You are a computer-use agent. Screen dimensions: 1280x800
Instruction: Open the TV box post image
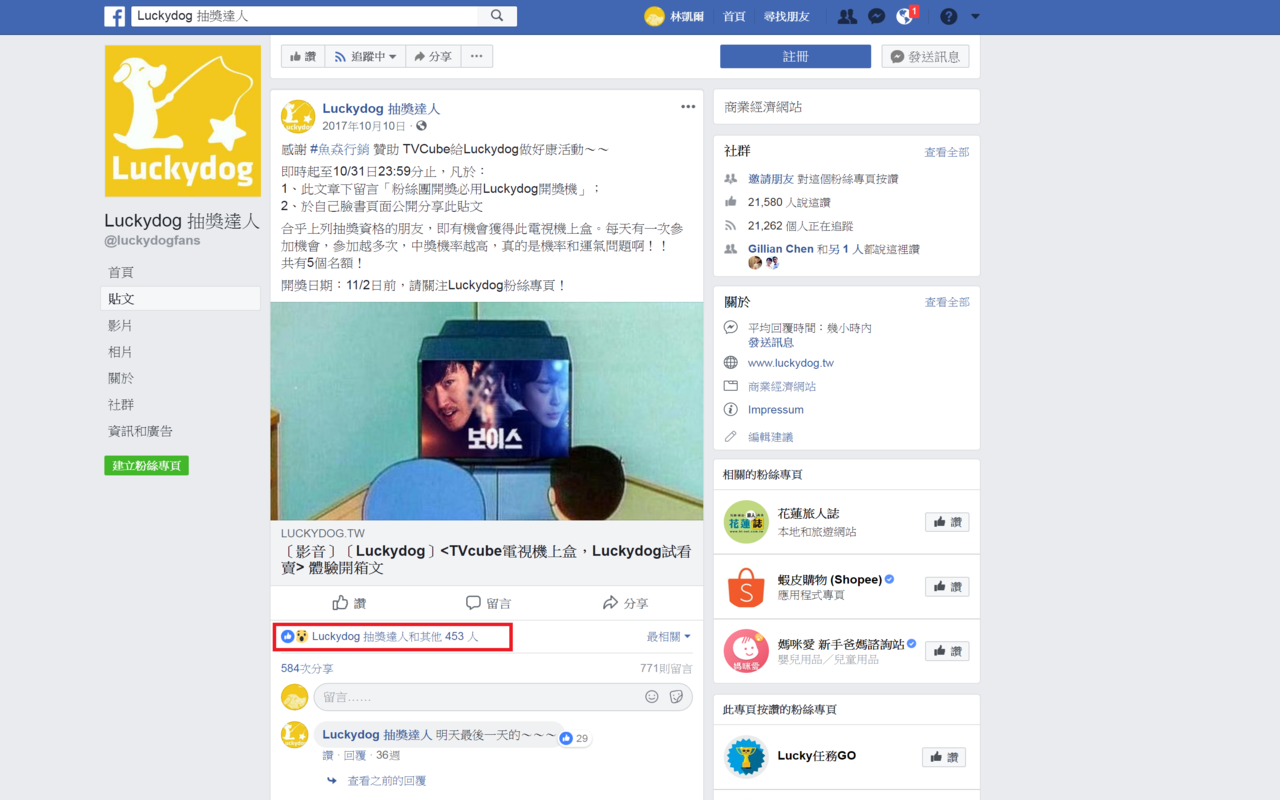(487, 411)
